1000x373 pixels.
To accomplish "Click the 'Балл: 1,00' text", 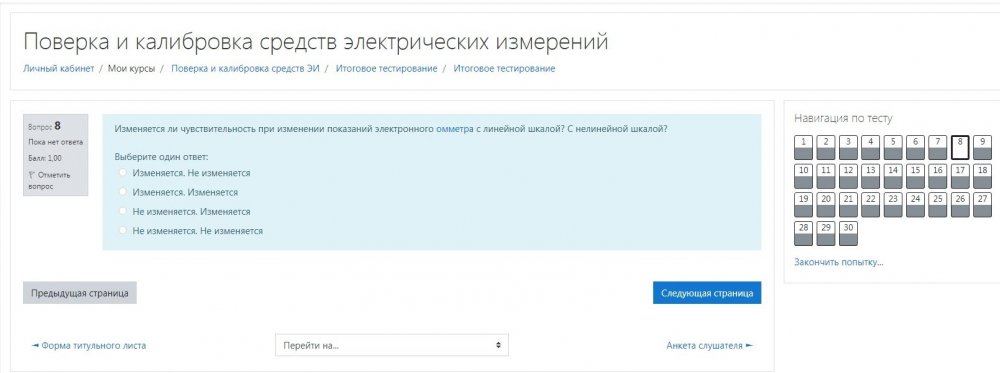I will 45,158.
